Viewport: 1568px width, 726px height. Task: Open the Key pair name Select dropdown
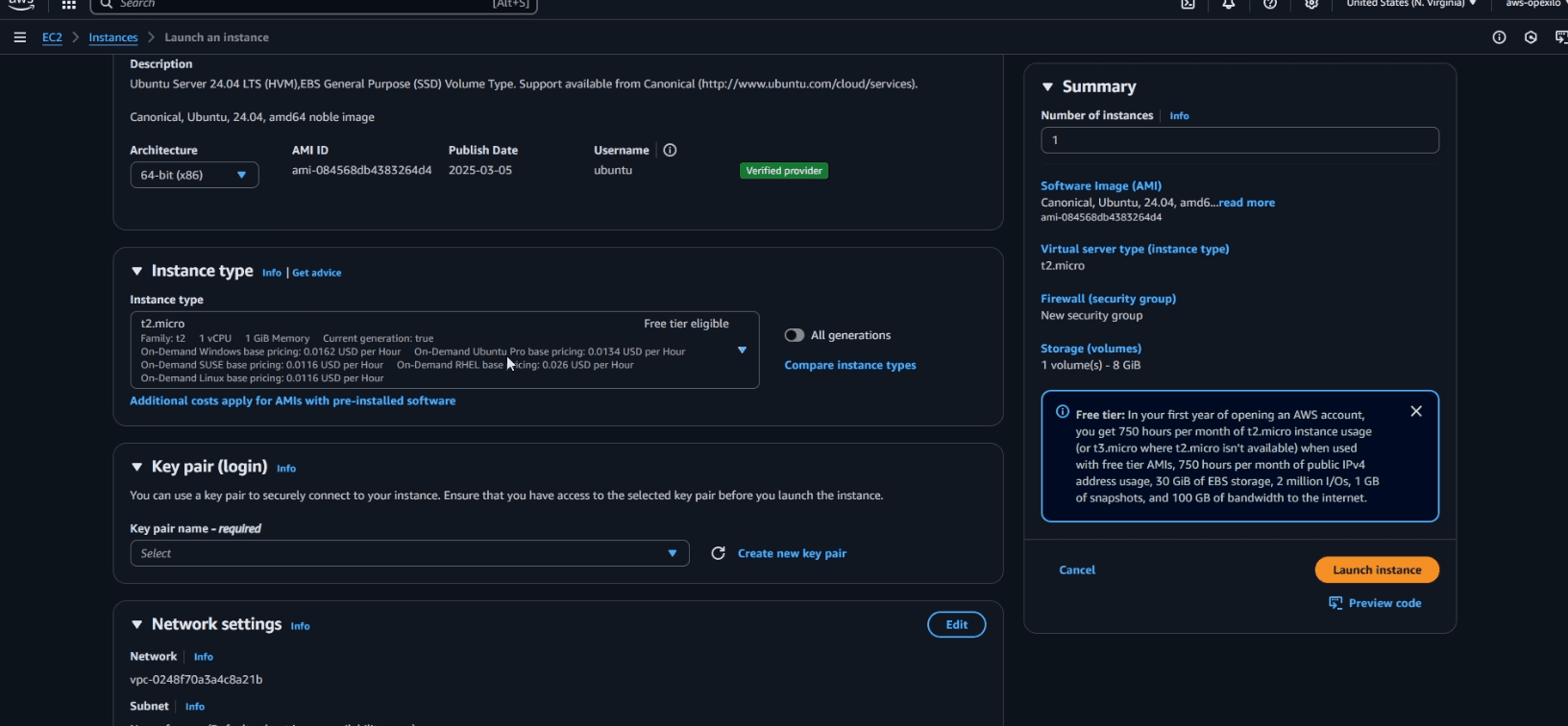[409, 553]
